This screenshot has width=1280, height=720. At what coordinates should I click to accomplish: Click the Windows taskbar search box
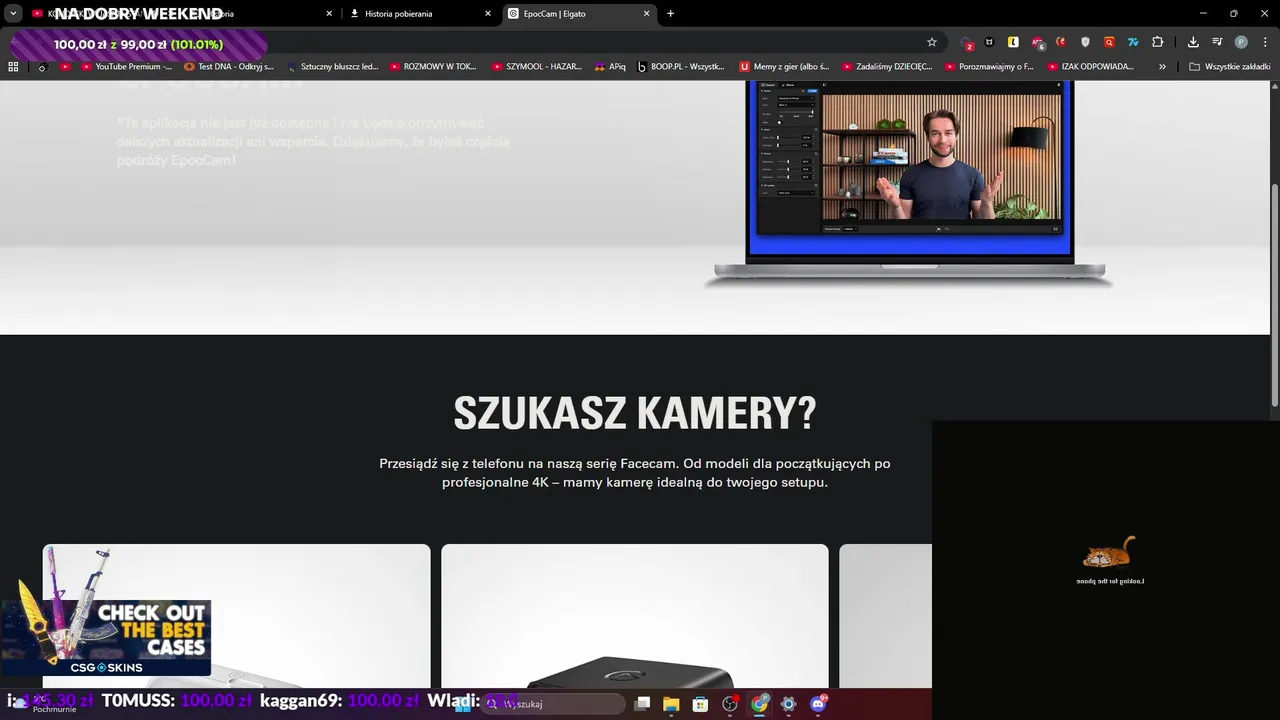tap(555, 704)
